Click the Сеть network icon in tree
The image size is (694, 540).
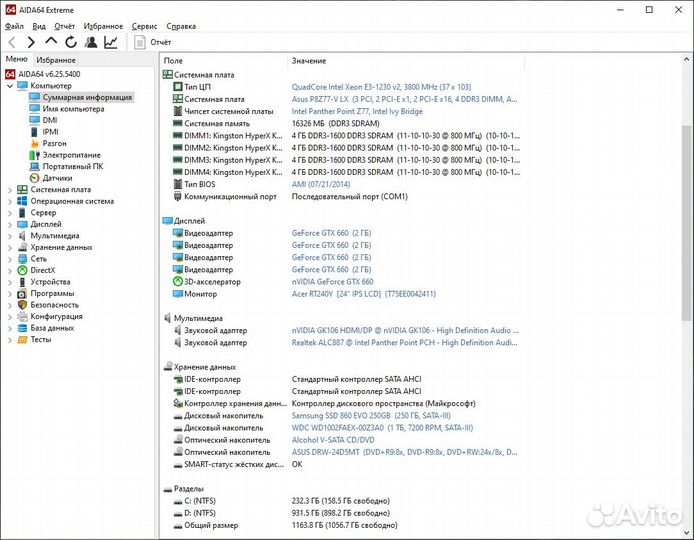point(22,258)
